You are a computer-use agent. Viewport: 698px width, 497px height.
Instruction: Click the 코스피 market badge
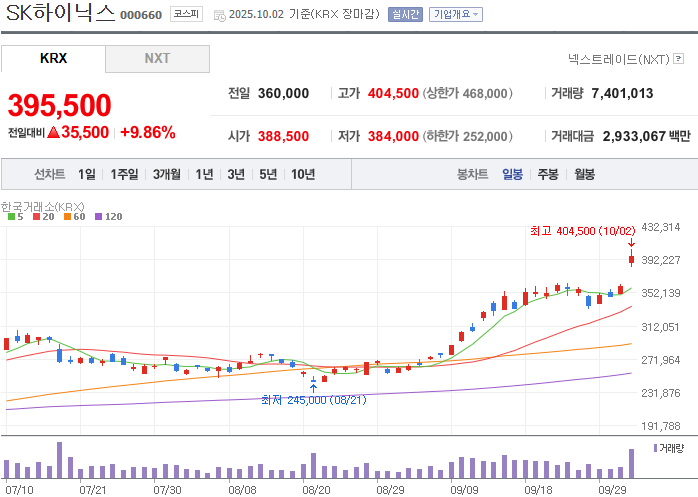[x=186, y=14]
